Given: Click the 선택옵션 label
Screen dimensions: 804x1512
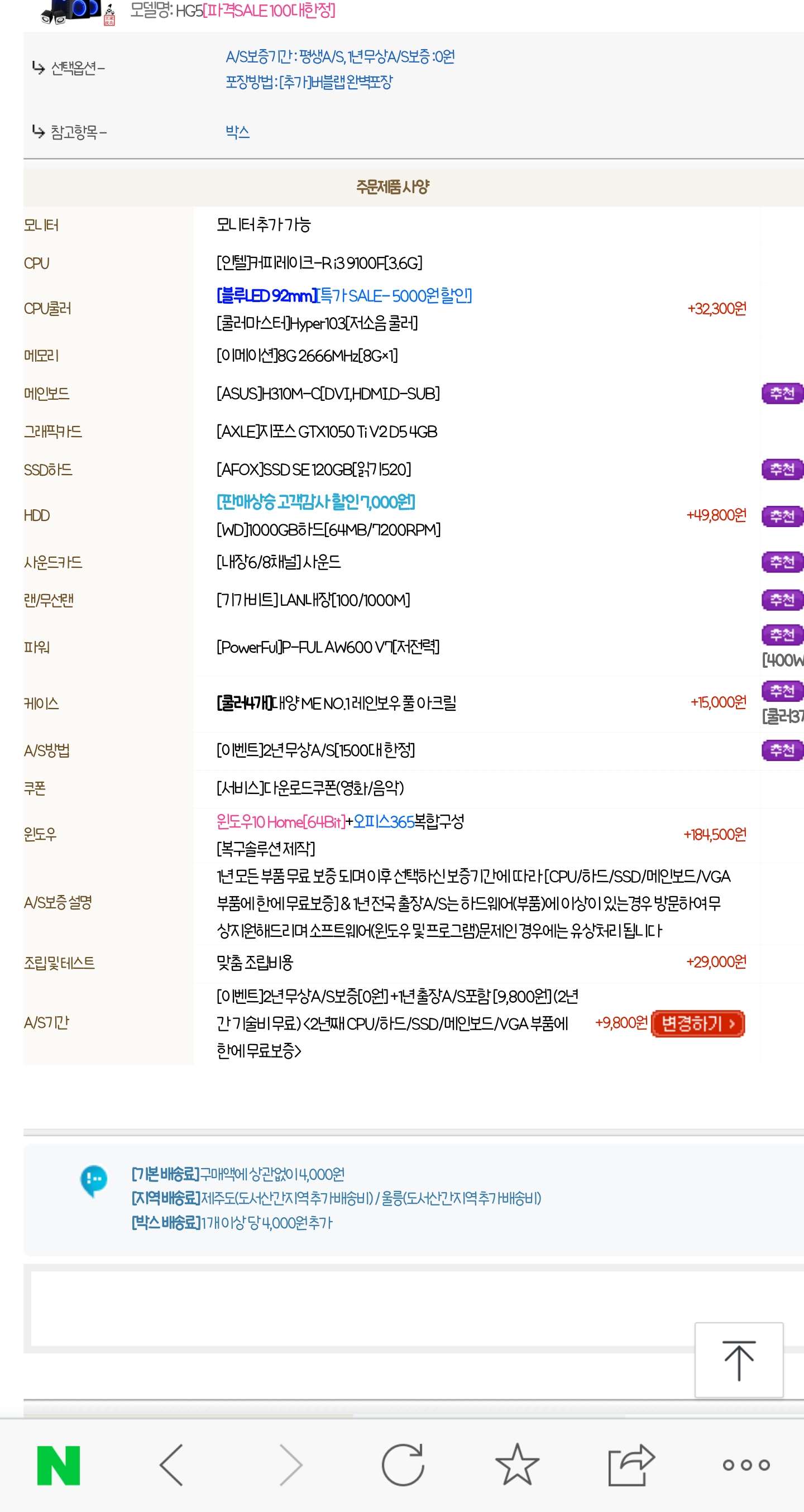Looking at the screenshot, I should tap(78, 69).
